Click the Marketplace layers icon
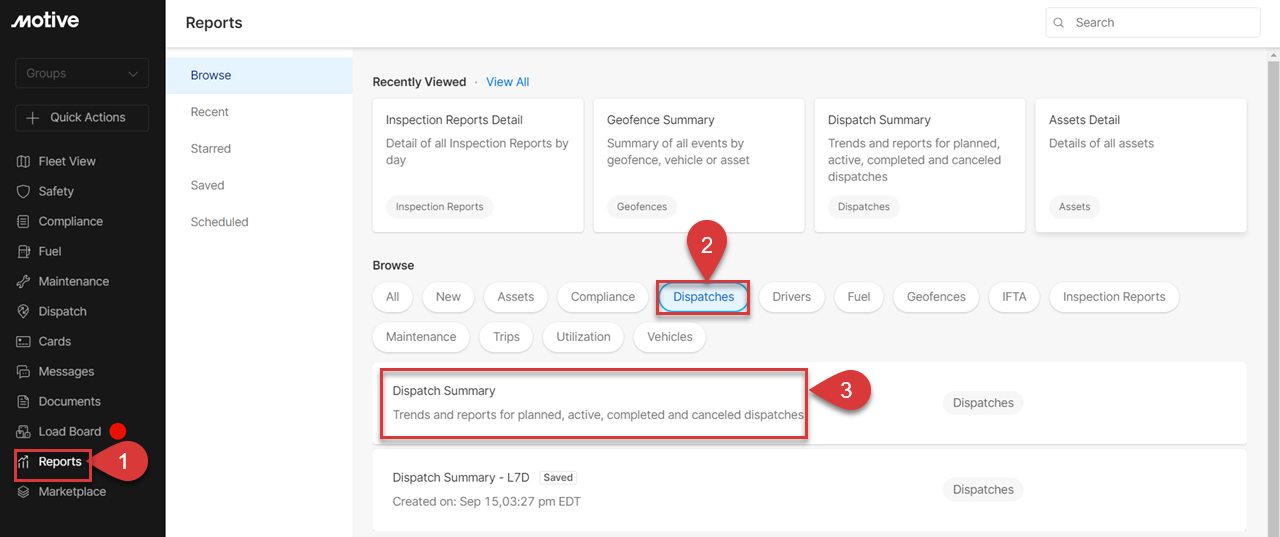The height and width of the screenshot is (537, 1280). (x=24, y=491)
